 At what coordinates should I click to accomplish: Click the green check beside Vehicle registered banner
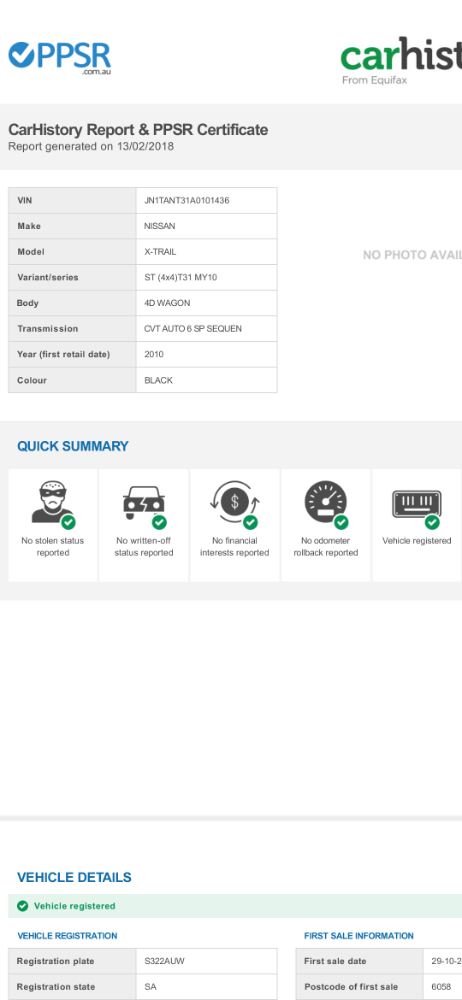[x=23, y=906]
